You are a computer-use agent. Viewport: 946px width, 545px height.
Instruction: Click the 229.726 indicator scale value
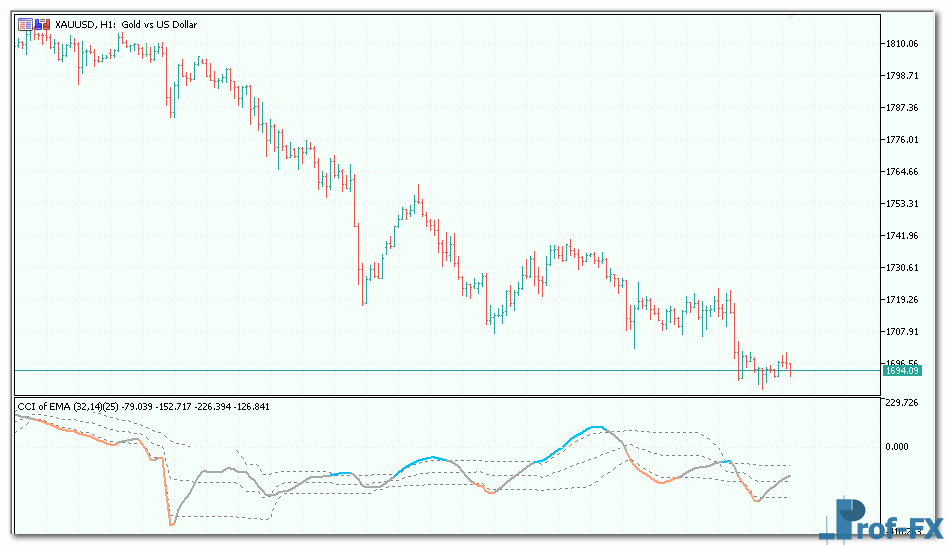click(901, 403)
